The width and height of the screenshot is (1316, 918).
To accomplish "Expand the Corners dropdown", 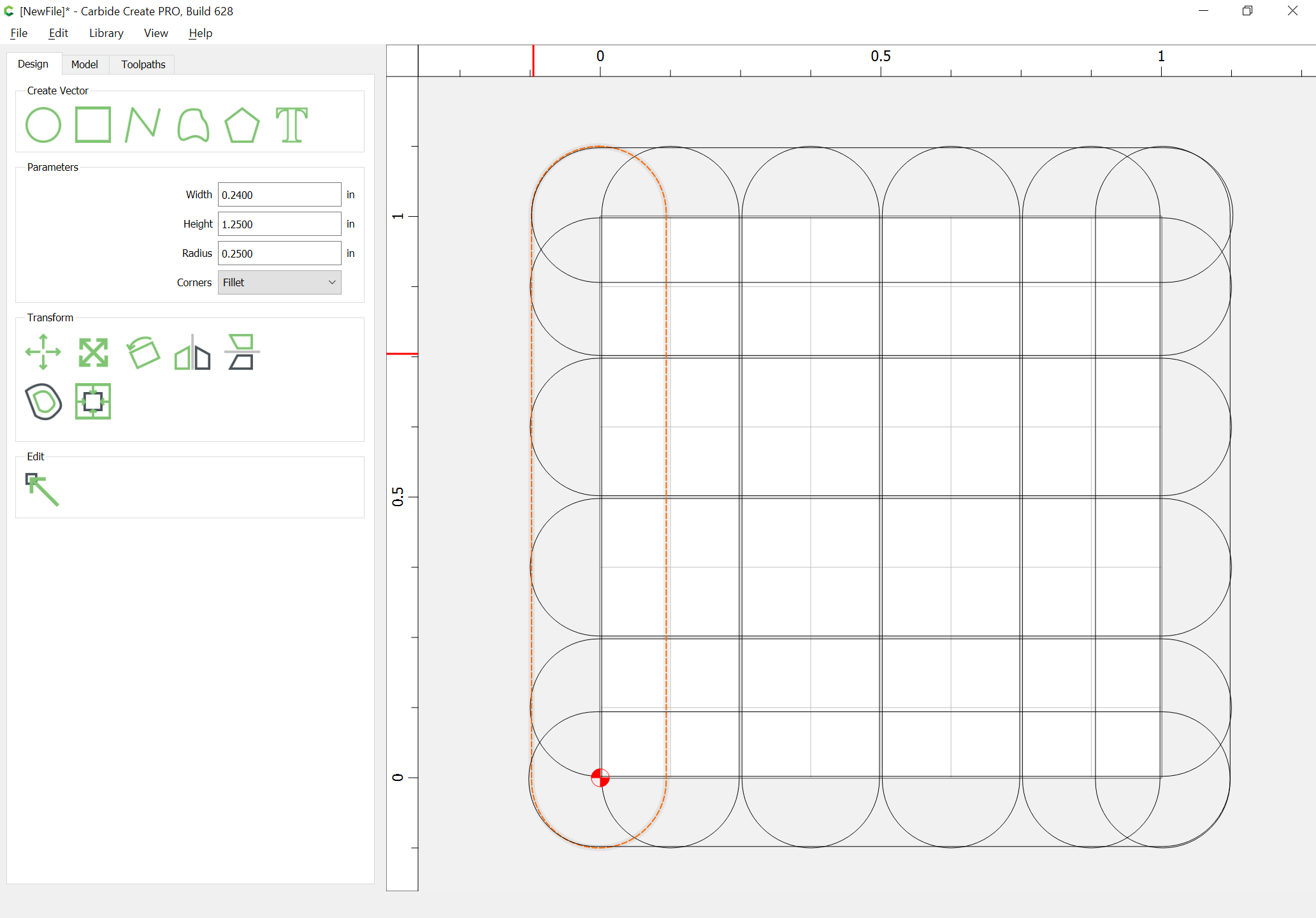I will [x=280, y=282].
